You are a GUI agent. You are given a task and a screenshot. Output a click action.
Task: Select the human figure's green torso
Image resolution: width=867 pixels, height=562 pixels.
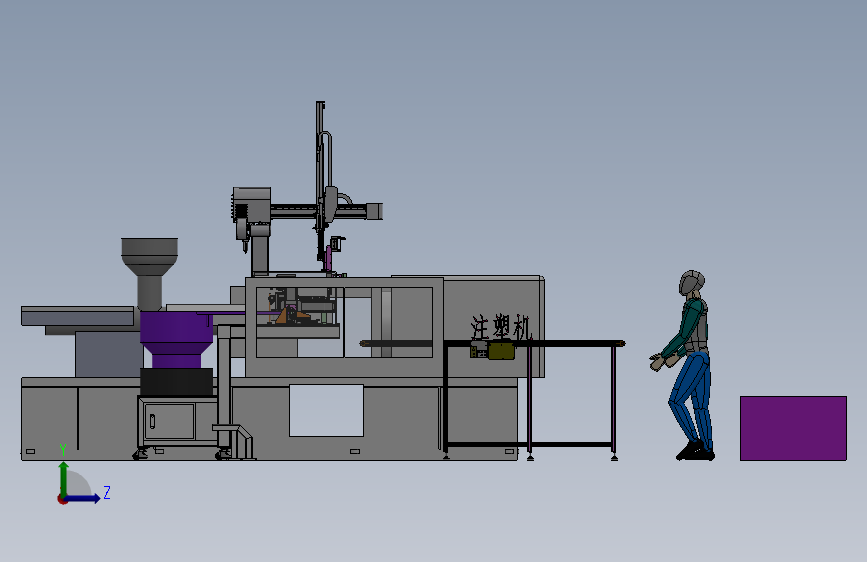pos(691,326)
